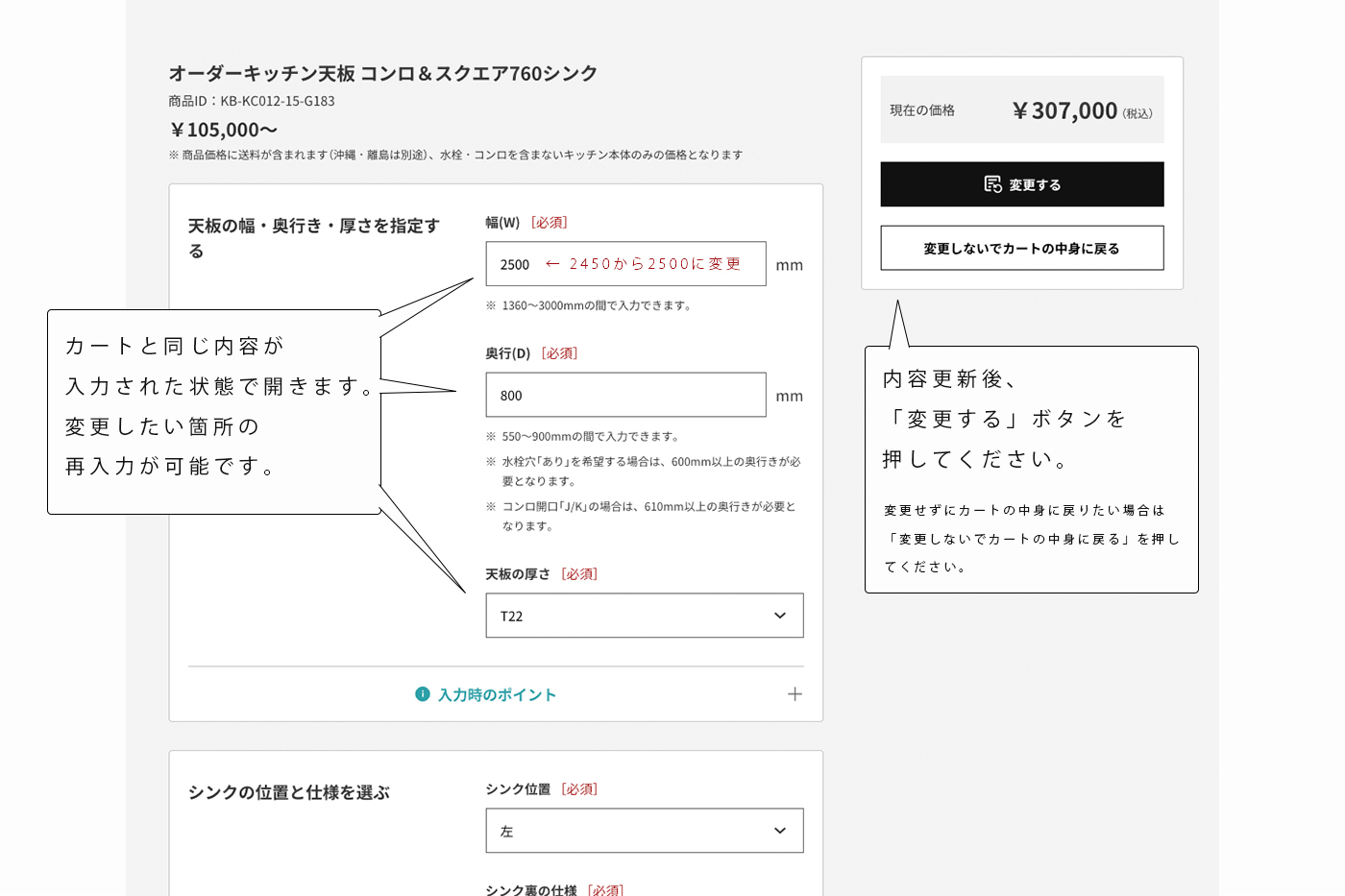Open the 天板の厚さ dropdown showing T22

[x=644, y=615]
